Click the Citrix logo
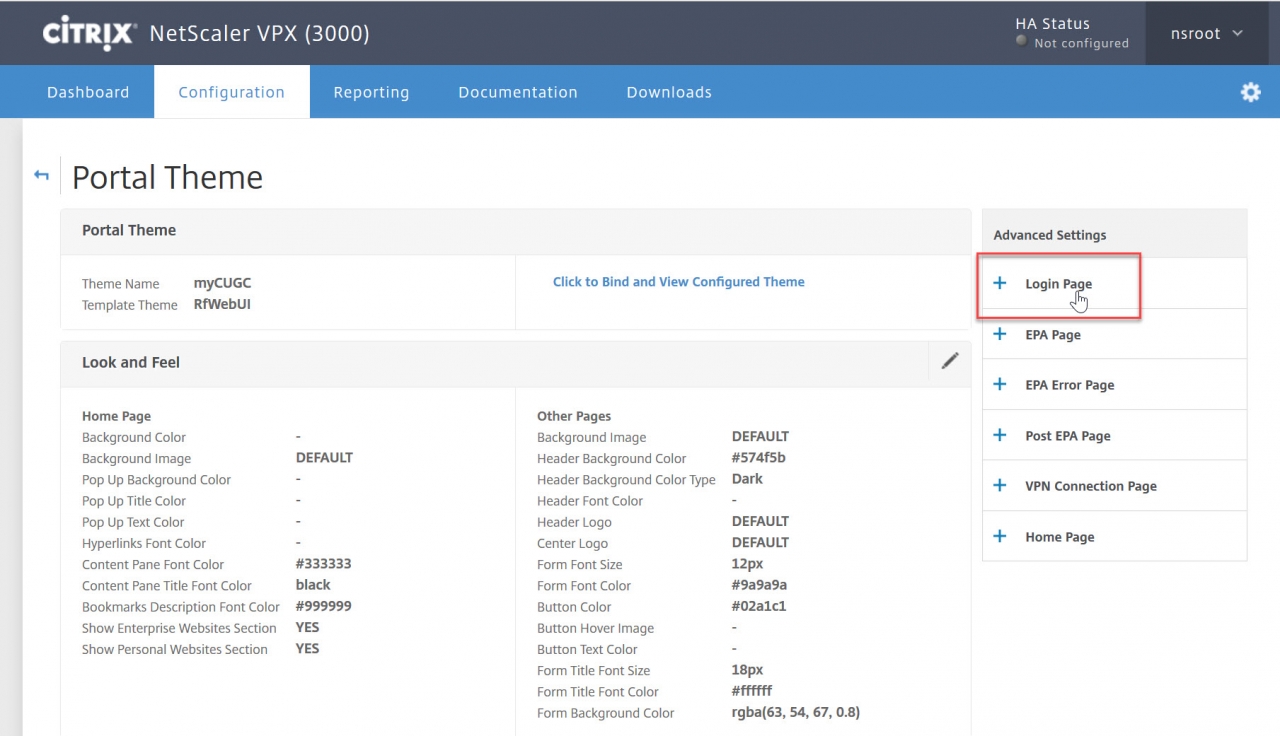Screen dimensions: 1280x736 point(88,33)
